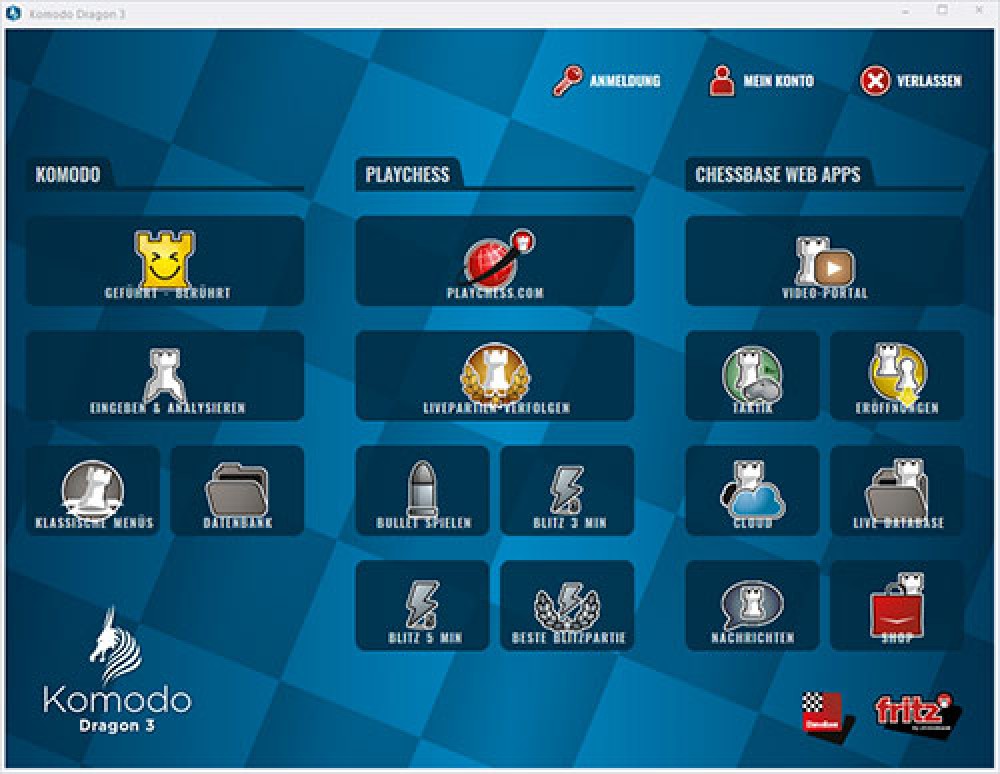Open Eingeben & Analysieren tile
The image size is (1000, 774).
[165, 376]
